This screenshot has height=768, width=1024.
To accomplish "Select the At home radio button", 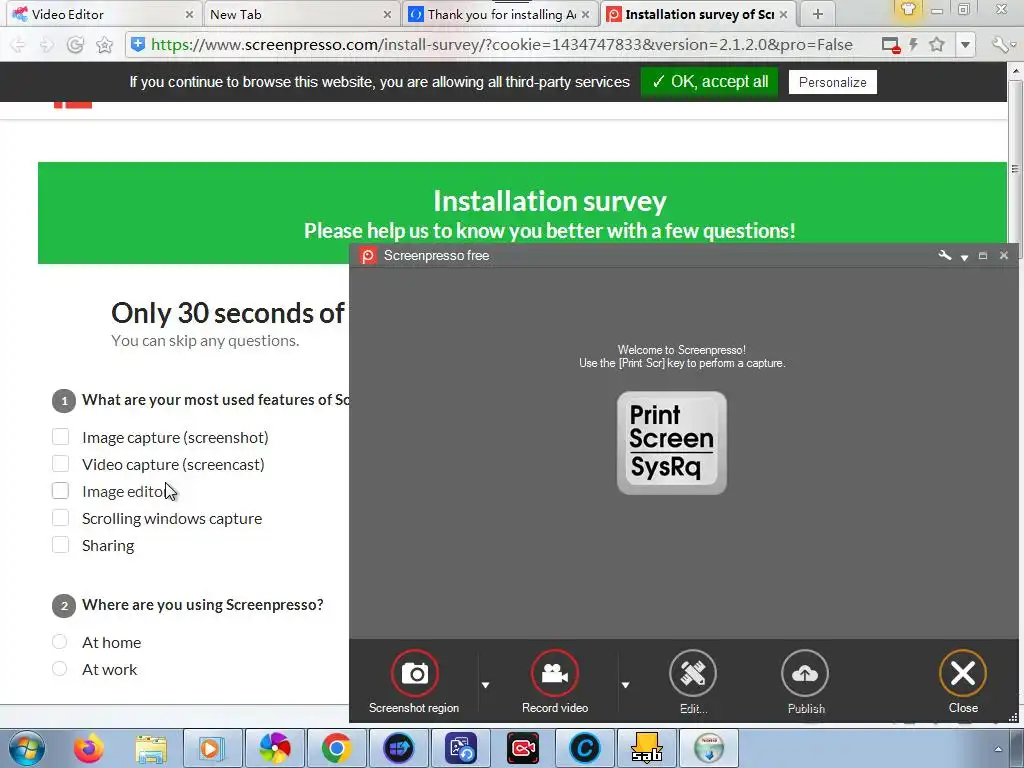I will click(59, 642).
